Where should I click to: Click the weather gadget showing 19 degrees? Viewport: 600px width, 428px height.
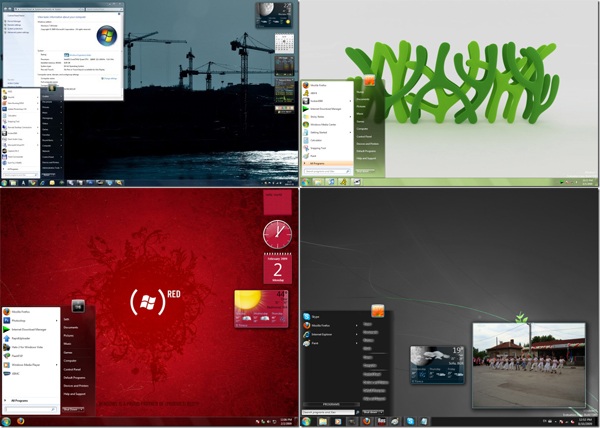437,365
